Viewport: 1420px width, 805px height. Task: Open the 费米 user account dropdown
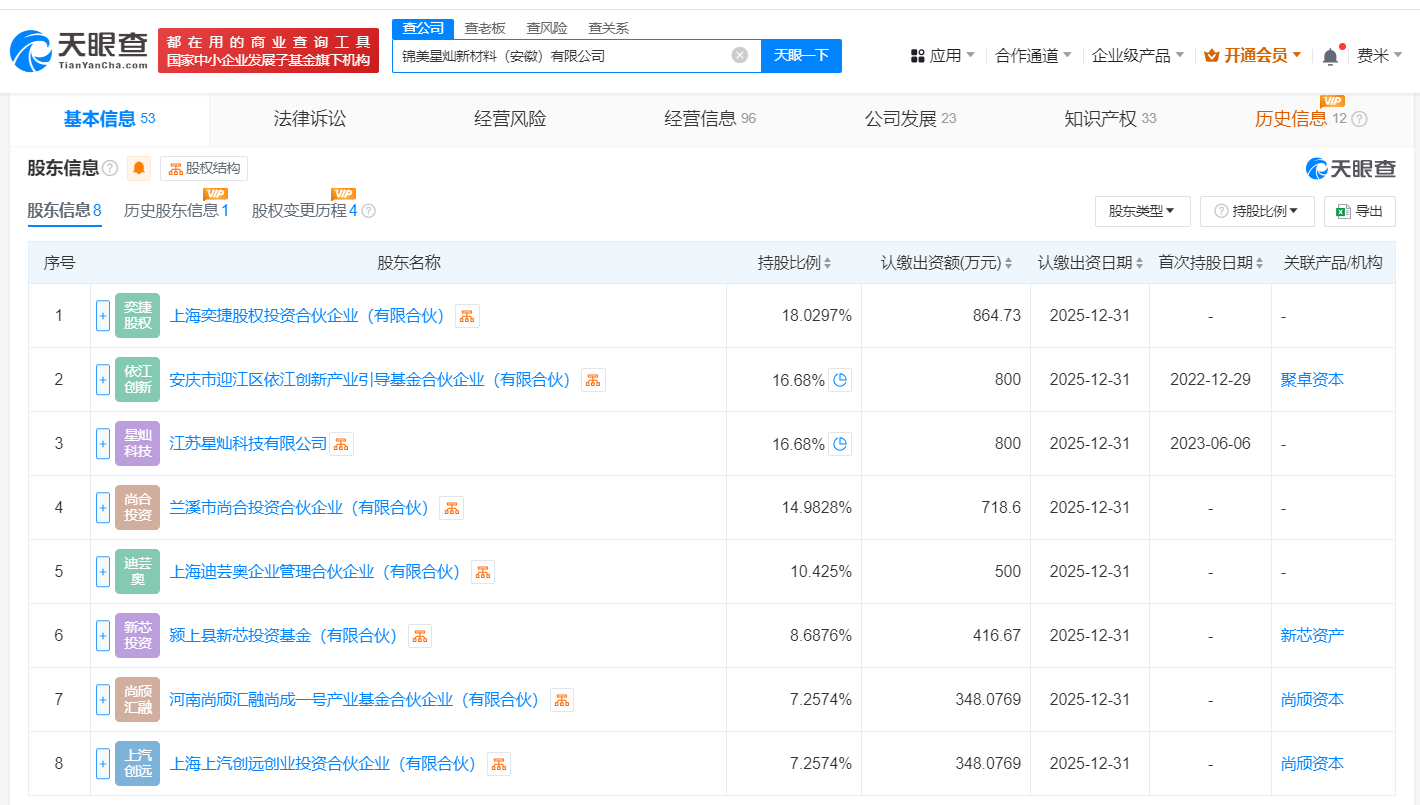pos(1380,56)
